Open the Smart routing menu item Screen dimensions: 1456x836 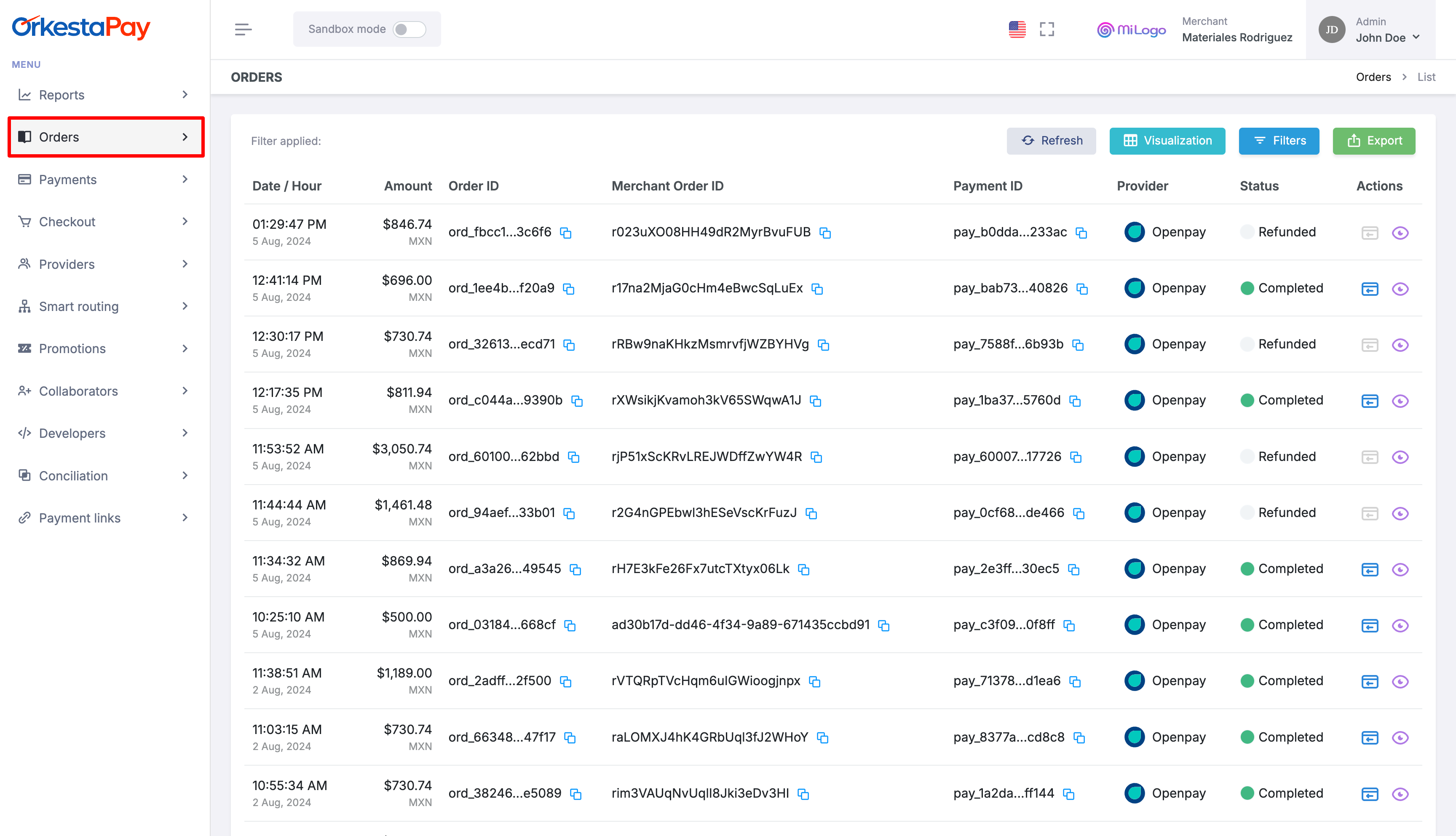pos(105,306)
